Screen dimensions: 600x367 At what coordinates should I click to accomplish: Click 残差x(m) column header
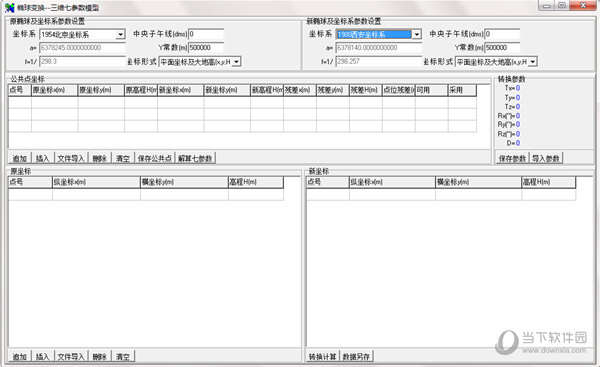[x=300, y=90]
